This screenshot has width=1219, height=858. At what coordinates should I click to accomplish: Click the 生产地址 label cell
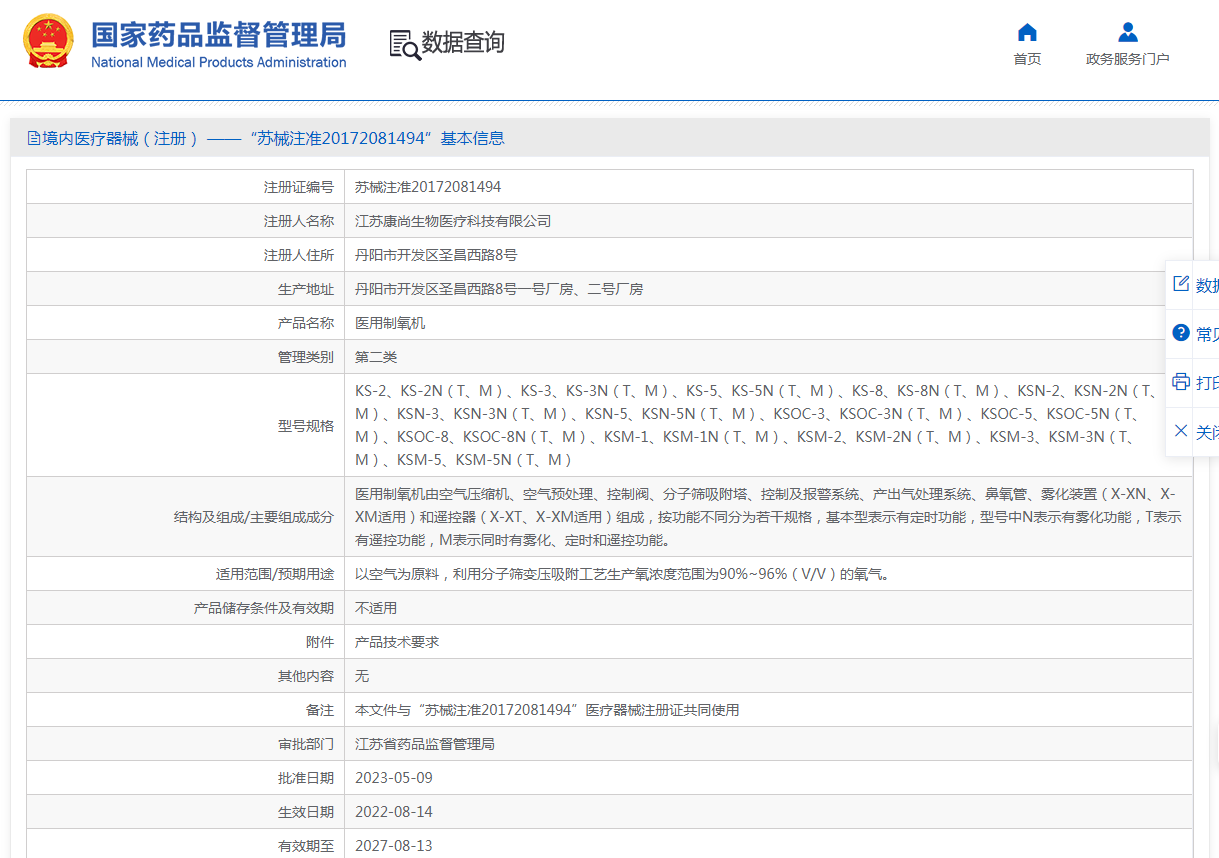[x=186, y=289]
